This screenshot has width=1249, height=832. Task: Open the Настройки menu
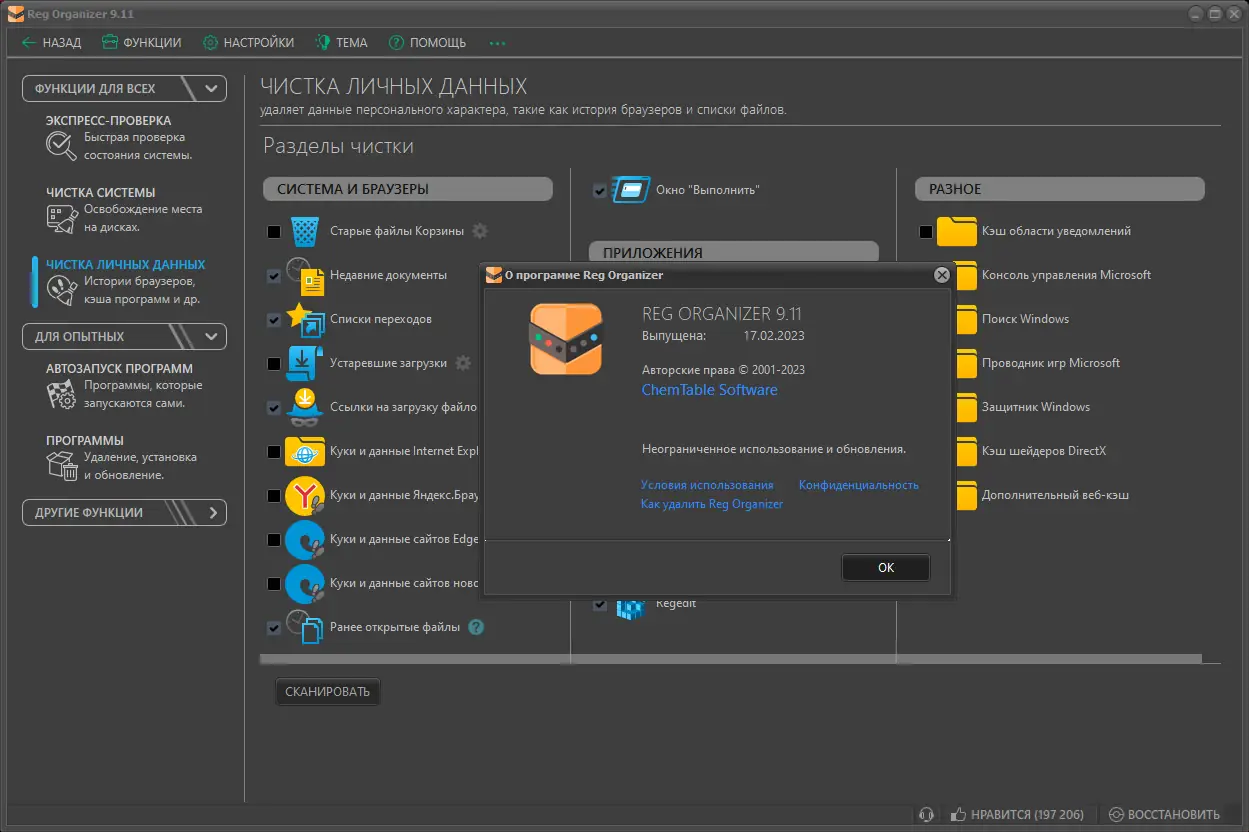coord(248,43)
